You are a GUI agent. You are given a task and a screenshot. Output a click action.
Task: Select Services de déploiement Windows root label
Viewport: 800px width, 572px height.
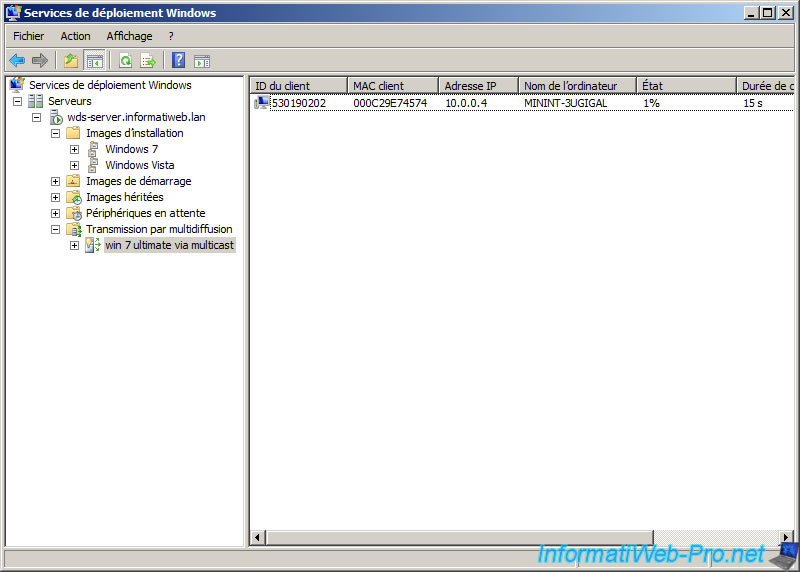point(110,85)
